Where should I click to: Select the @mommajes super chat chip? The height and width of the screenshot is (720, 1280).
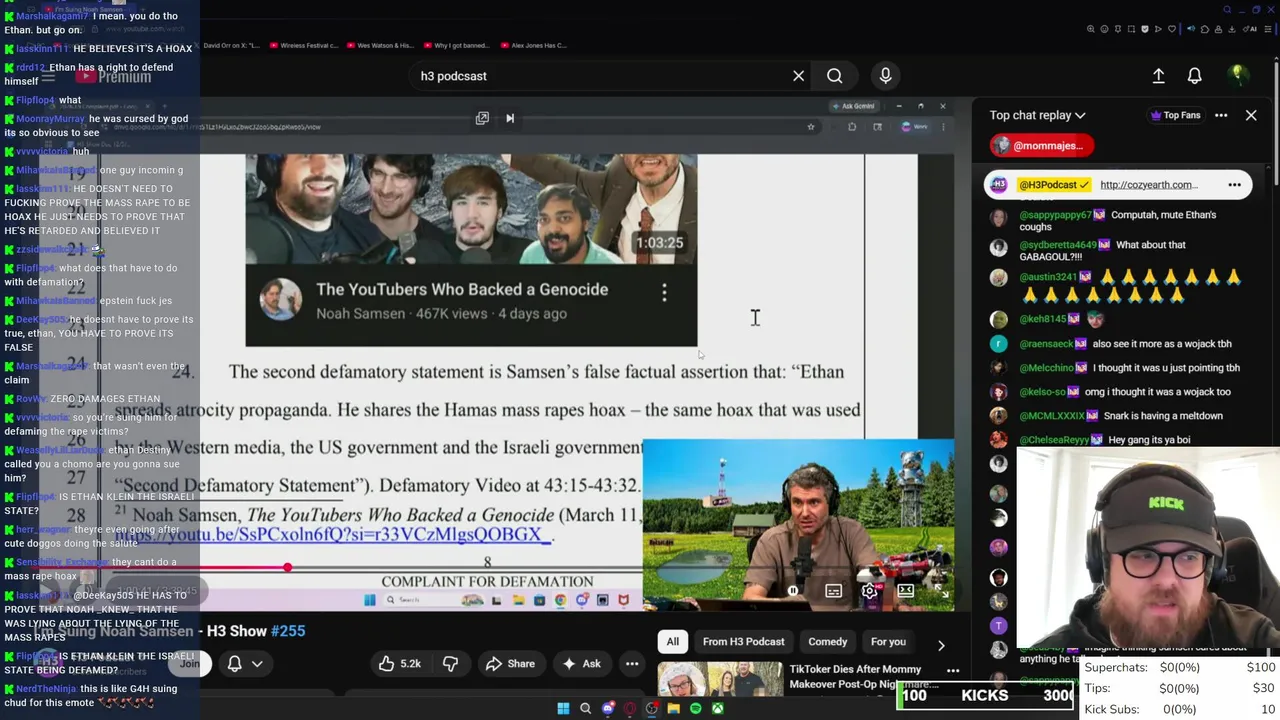coord(1042,146)
